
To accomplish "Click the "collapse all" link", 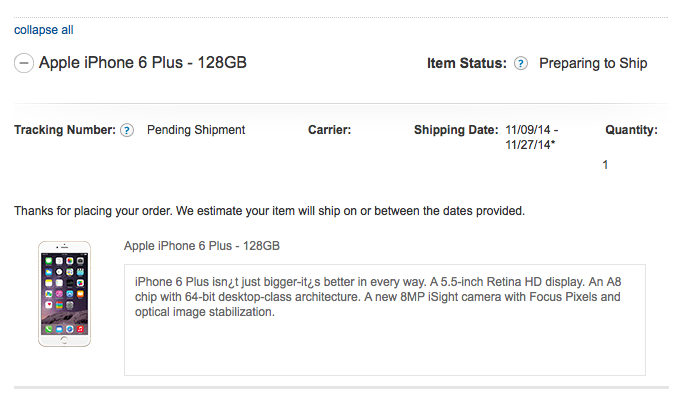I will pos(43,30).
